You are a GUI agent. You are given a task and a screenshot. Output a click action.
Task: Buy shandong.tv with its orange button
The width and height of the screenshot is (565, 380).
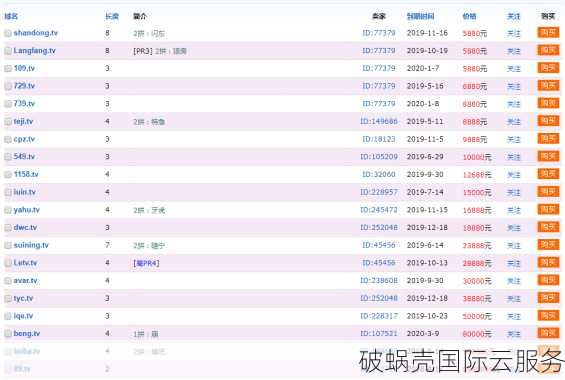coord(548,33)
